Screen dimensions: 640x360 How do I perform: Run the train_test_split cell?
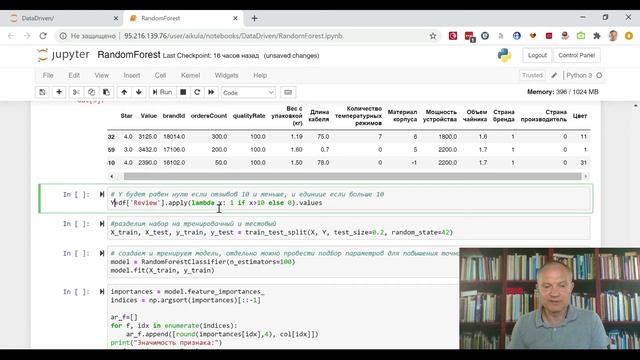point(102,224)
